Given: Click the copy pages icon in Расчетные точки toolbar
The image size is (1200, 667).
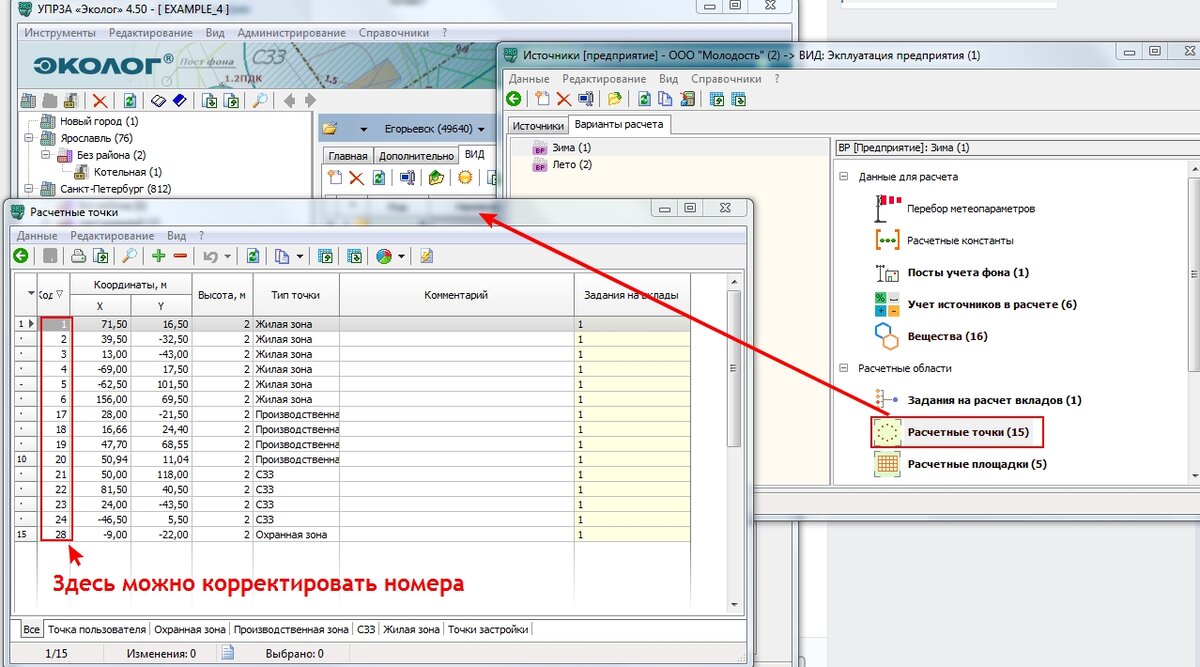Looking at the screenshot, I should tap(282, 256).
